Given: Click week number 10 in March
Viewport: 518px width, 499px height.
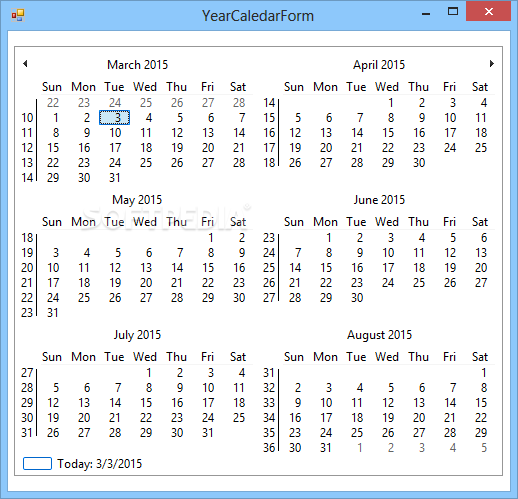Looking at the screenshot, I should pos(27,118).
